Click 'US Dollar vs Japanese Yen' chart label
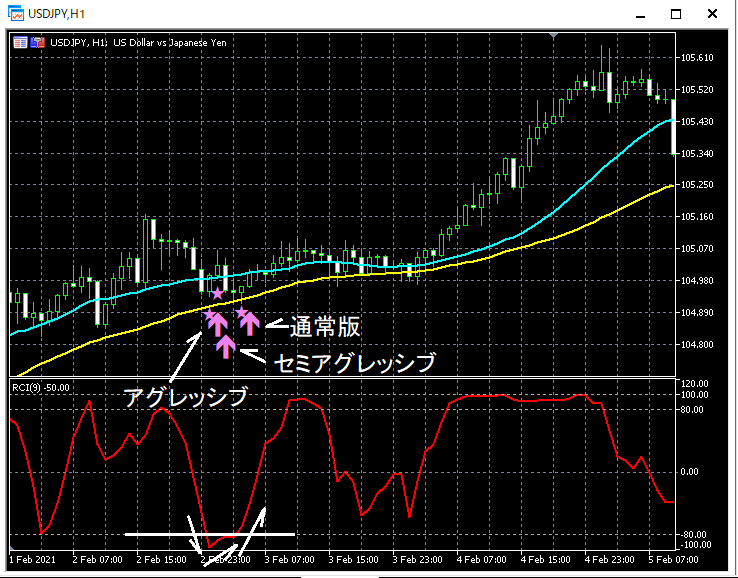Image resolution: width=738 pixels, height=578 pixels. [x=170, y=42]
